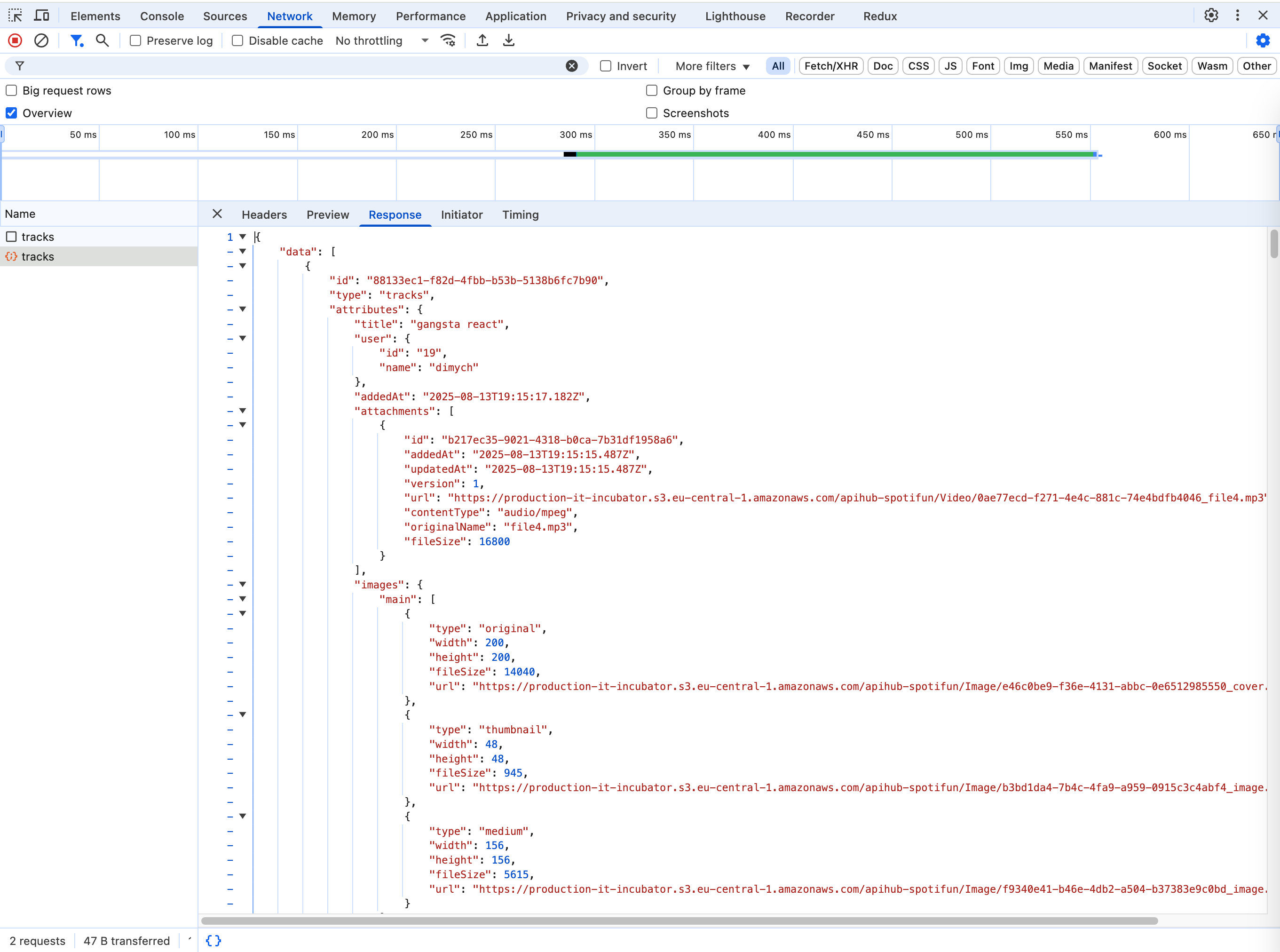Open the Headers tab of request
Viewport: 1280px width, 952px height.
264,214
